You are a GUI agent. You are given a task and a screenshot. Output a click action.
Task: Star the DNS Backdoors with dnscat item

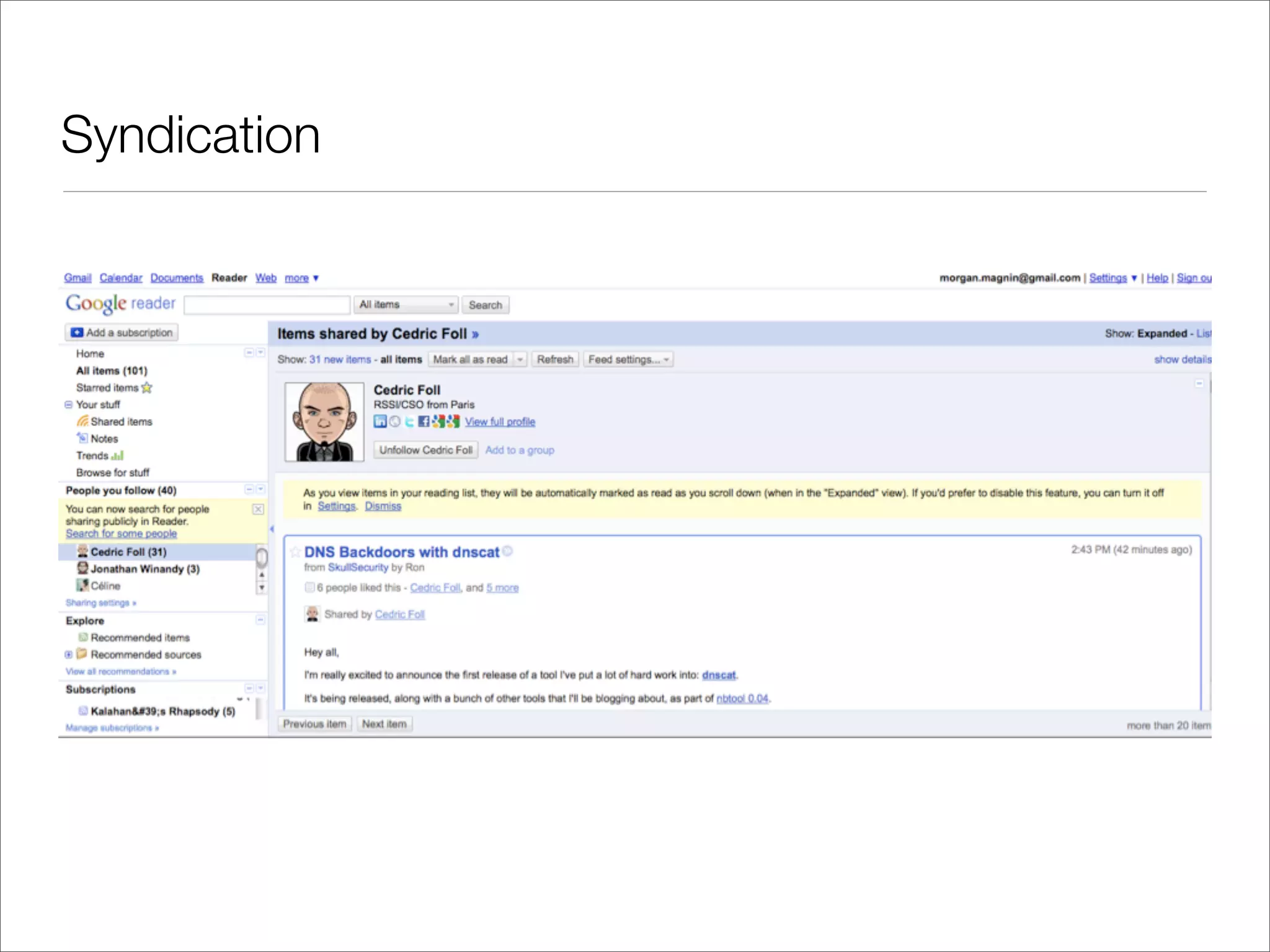[x=296, y=552]
